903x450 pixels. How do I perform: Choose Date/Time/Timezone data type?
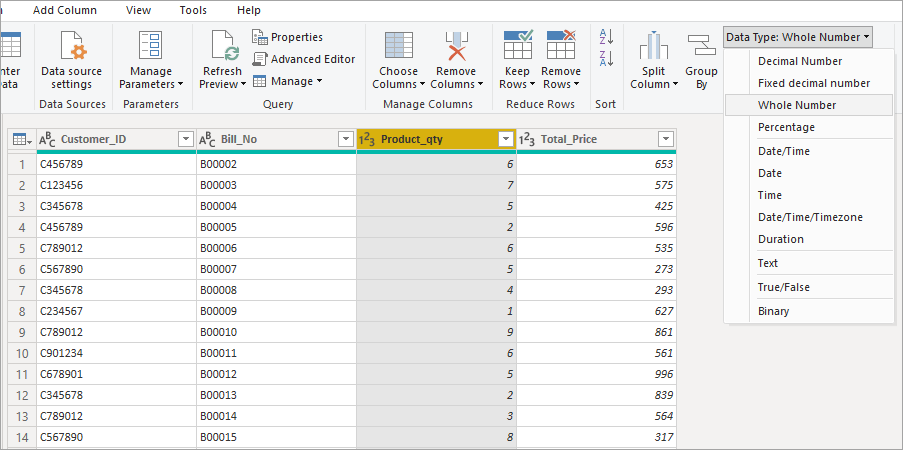point(809,217)
